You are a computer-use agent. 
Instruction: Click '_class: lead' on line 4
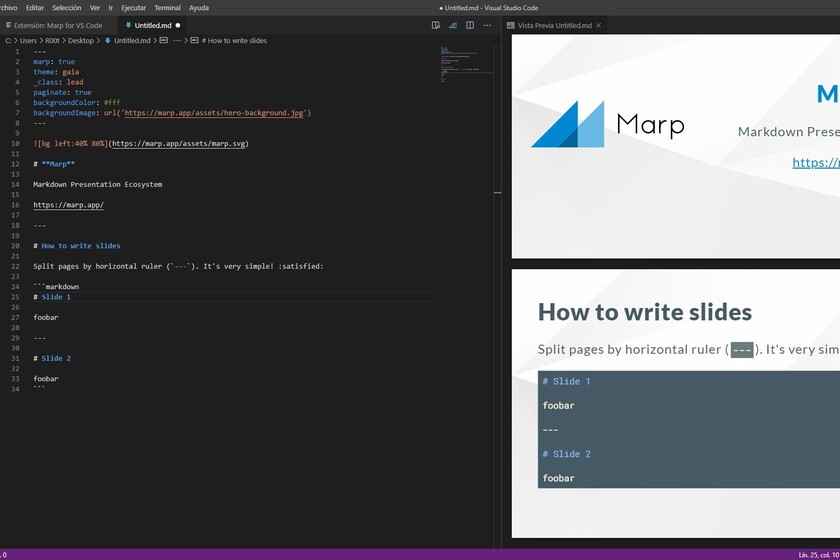[58, 82]
